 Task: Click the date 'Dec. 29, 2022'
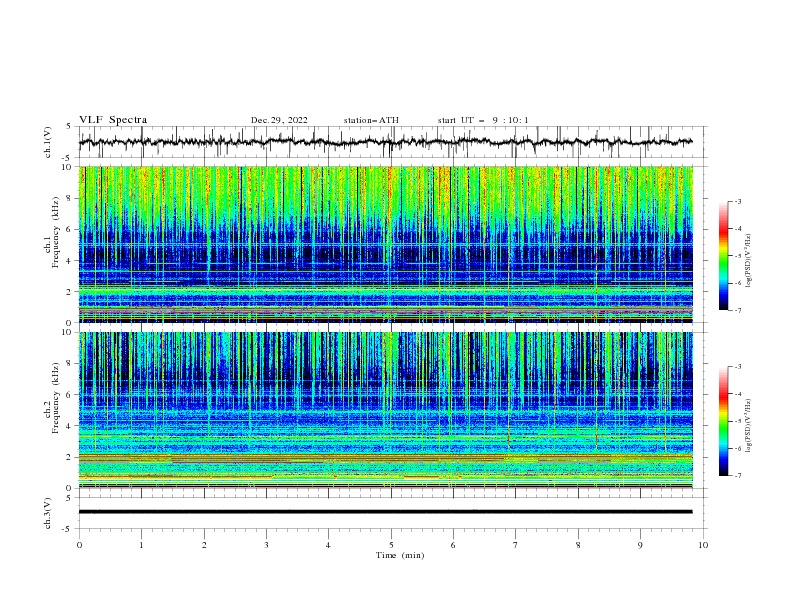point(279,120)
